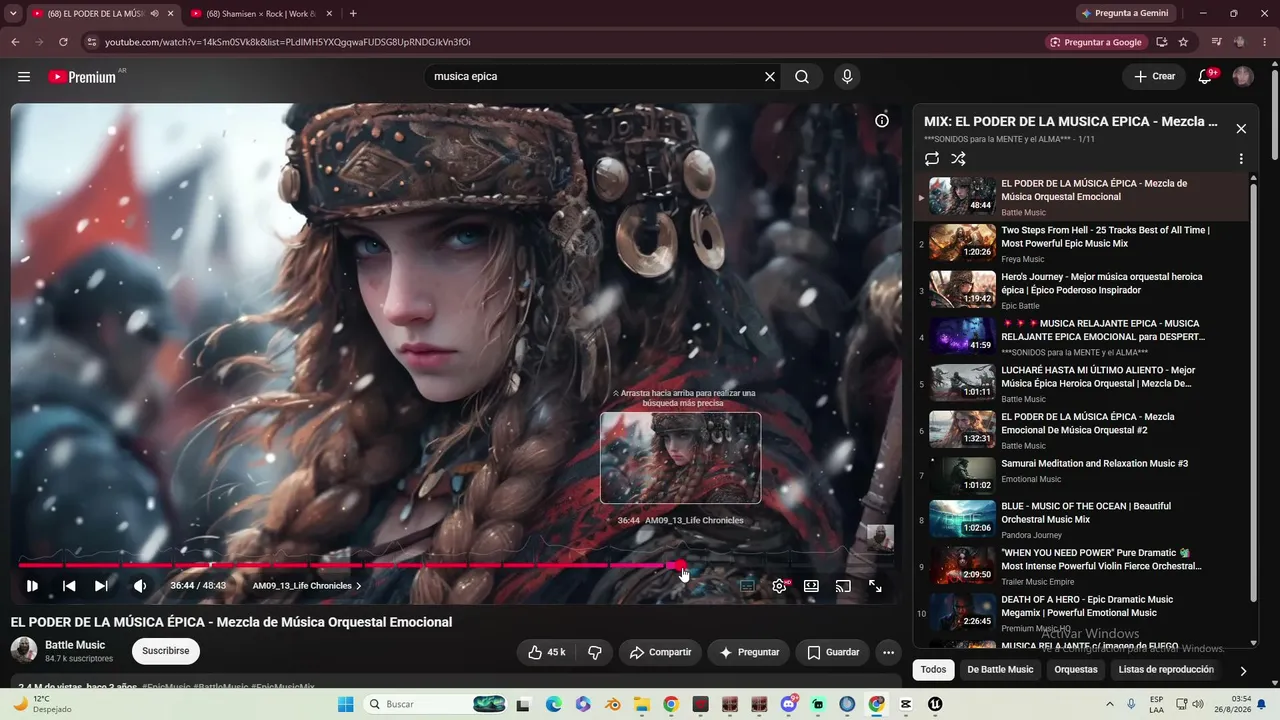The image size is (1280, 720).
Task: Open the Crear menu
Action: click(x=1154, y=77)
